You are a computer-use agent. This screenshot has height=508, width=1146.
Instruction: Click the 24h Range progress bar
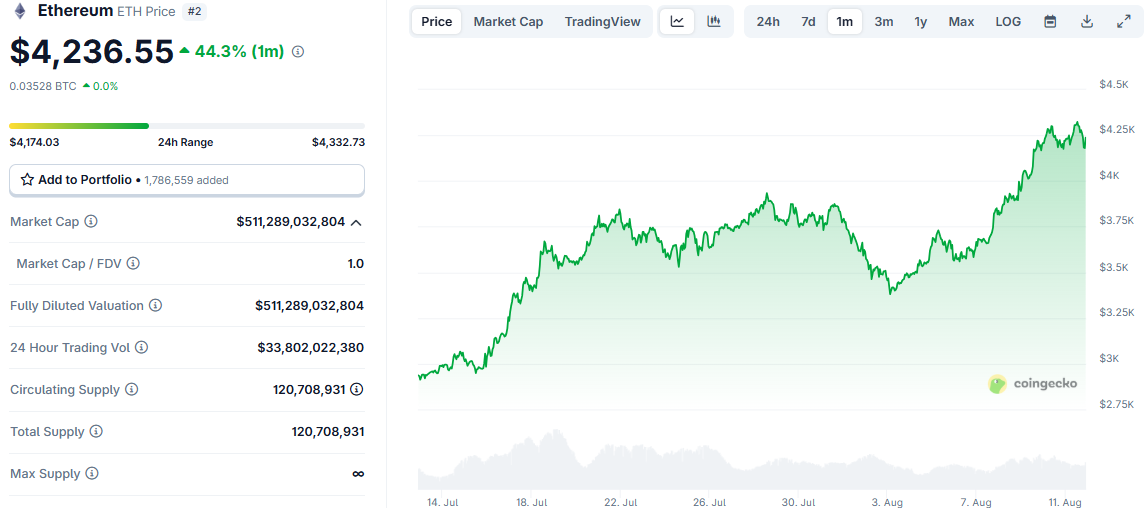pyautogui.click(x=187, y=126)
